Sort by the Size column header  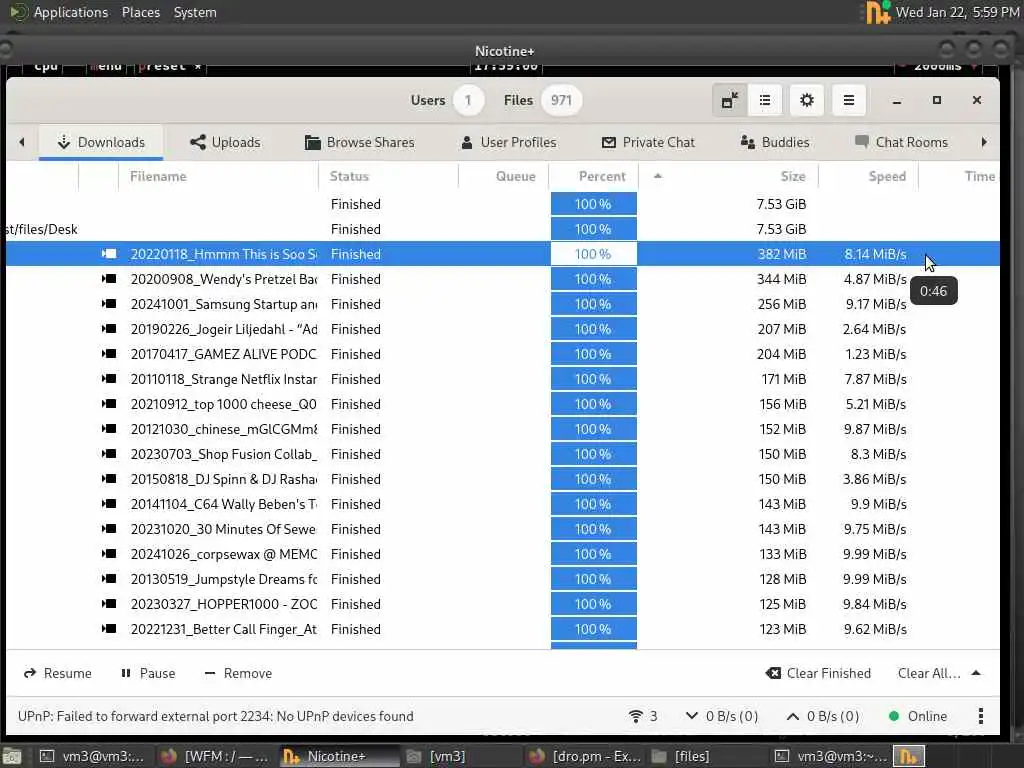(728, 176)
